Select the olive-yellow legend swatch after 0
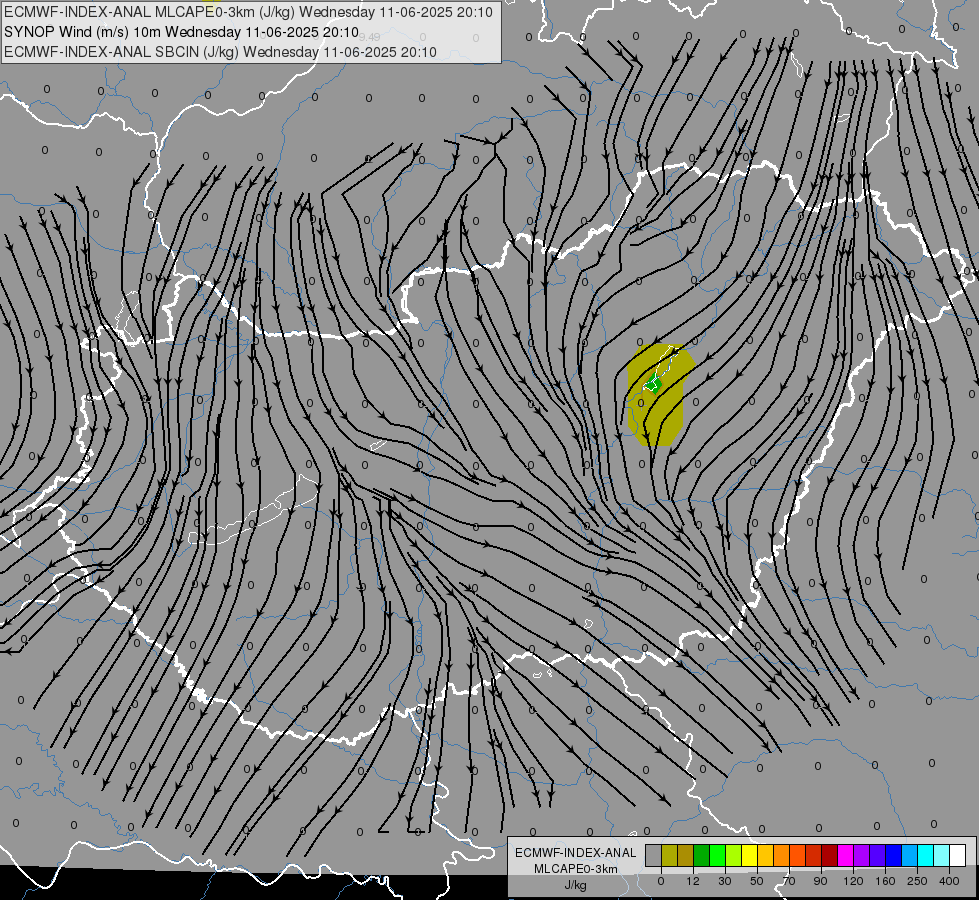Screen dimensions: 979x900 [669, 855]
